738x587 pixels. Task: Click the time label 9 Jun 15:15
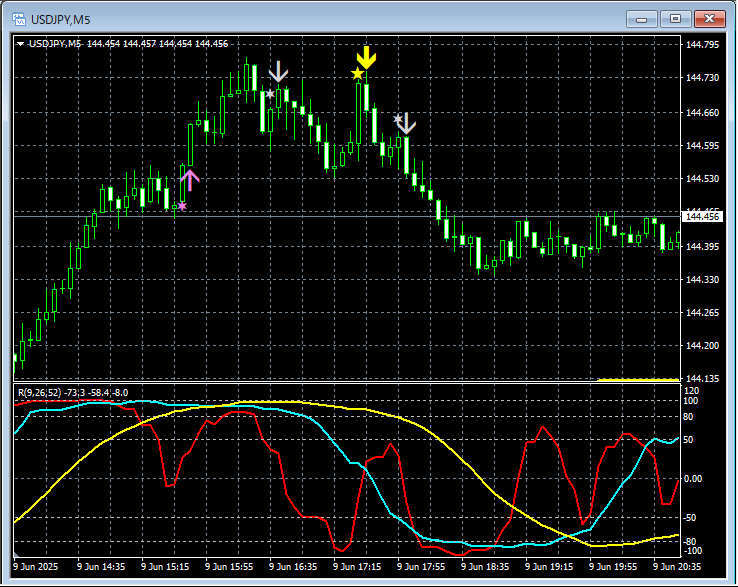(165, 567)
